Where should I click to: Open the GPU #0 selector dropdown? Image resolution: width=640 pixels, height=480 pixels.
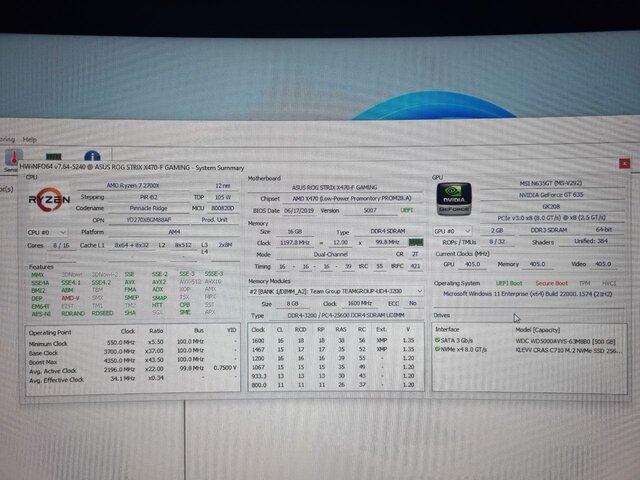[448, 230]
